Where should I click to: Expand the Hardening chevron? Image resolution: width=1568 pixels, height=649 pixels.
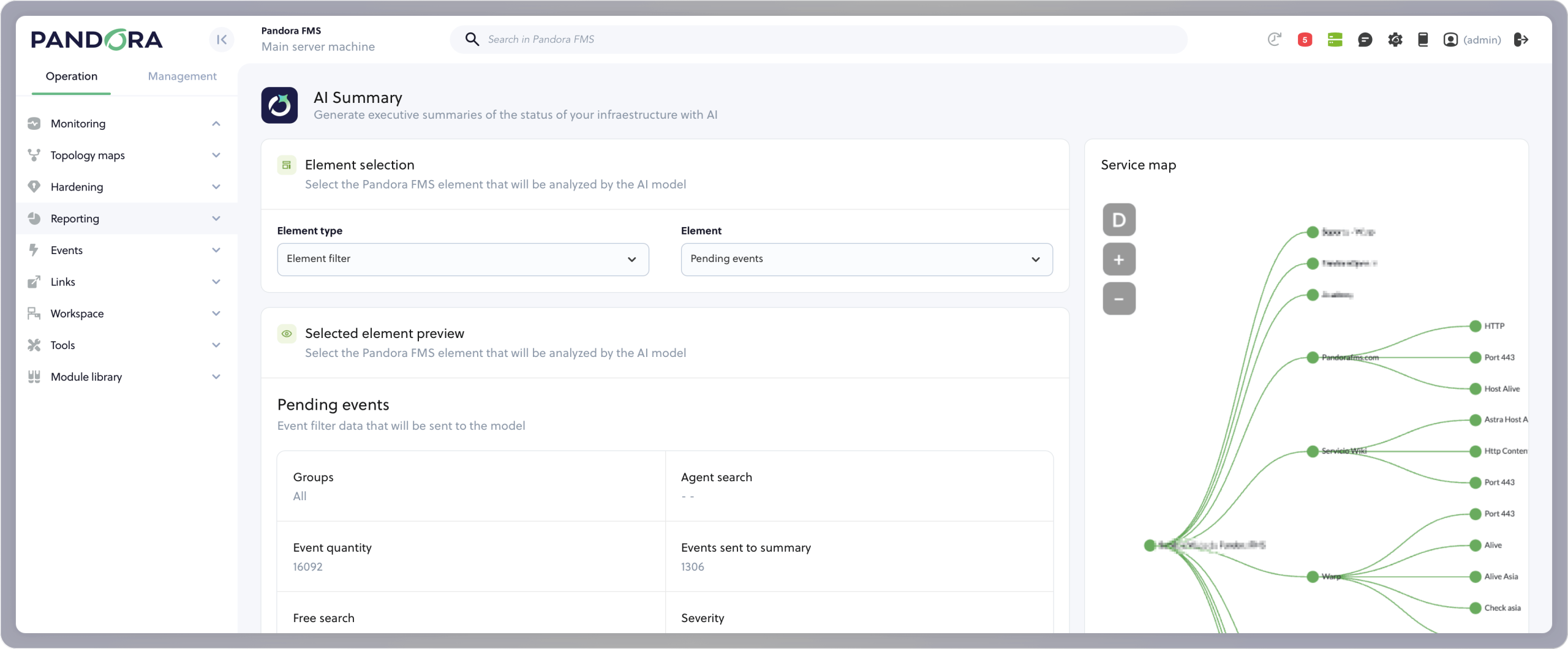click(216, 187)
